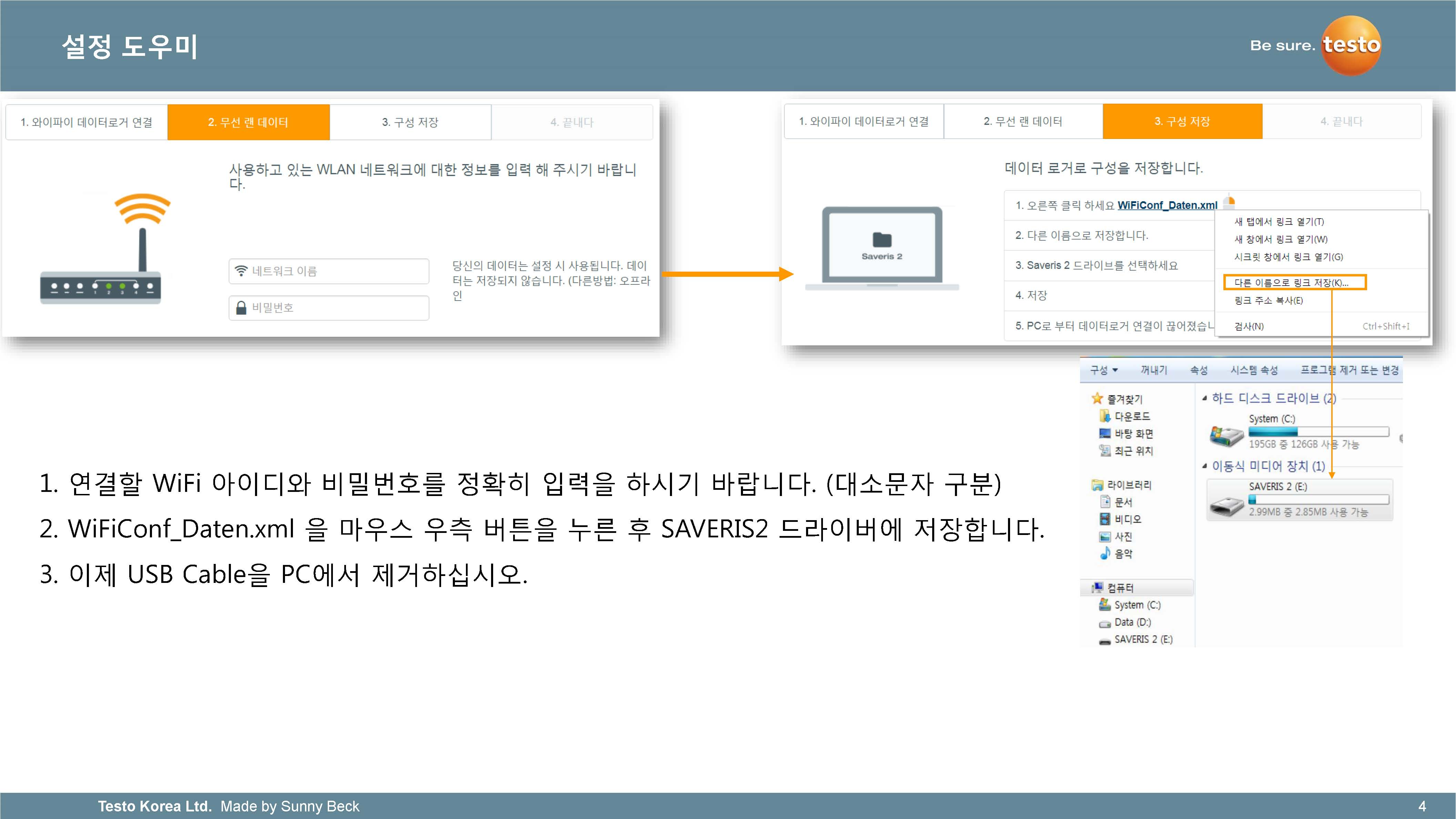Collapse the 하드 디스크 드라이브 group
The height and width of the screenshot is (819, 1456).
tap(1204, 398)
